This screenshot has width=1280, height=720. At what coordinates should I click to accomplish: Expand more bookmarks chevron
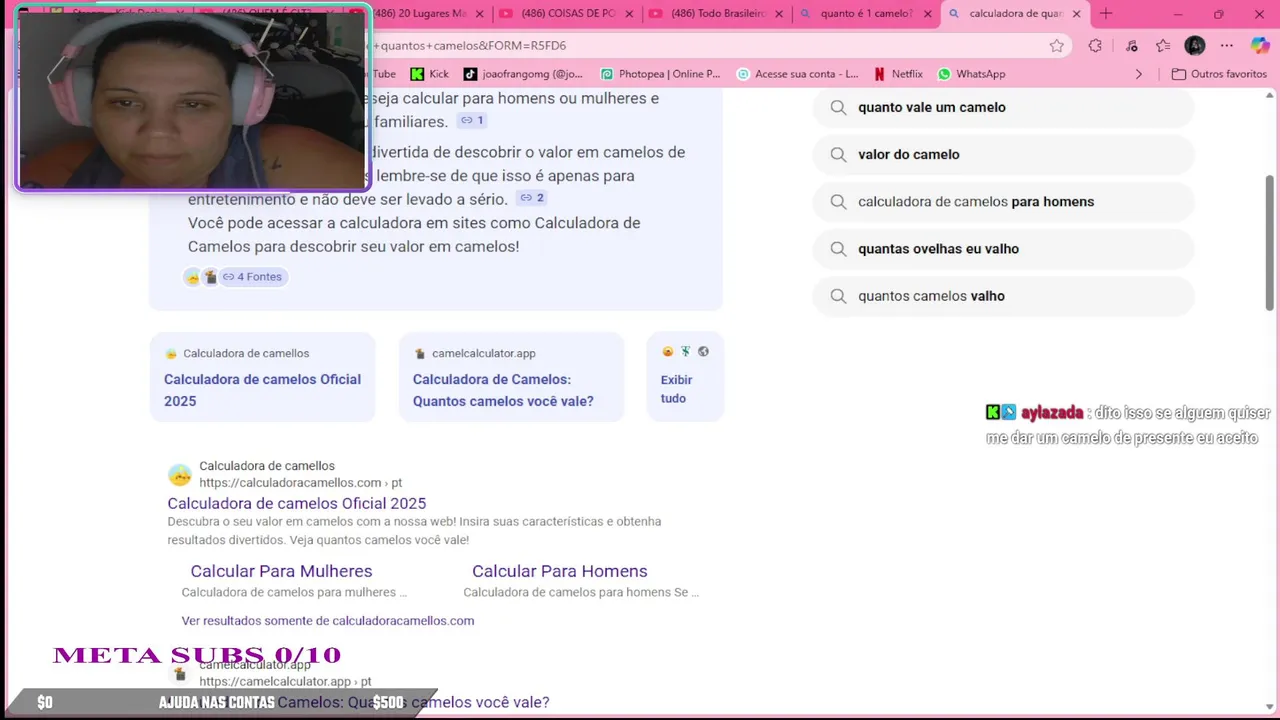1138,74
